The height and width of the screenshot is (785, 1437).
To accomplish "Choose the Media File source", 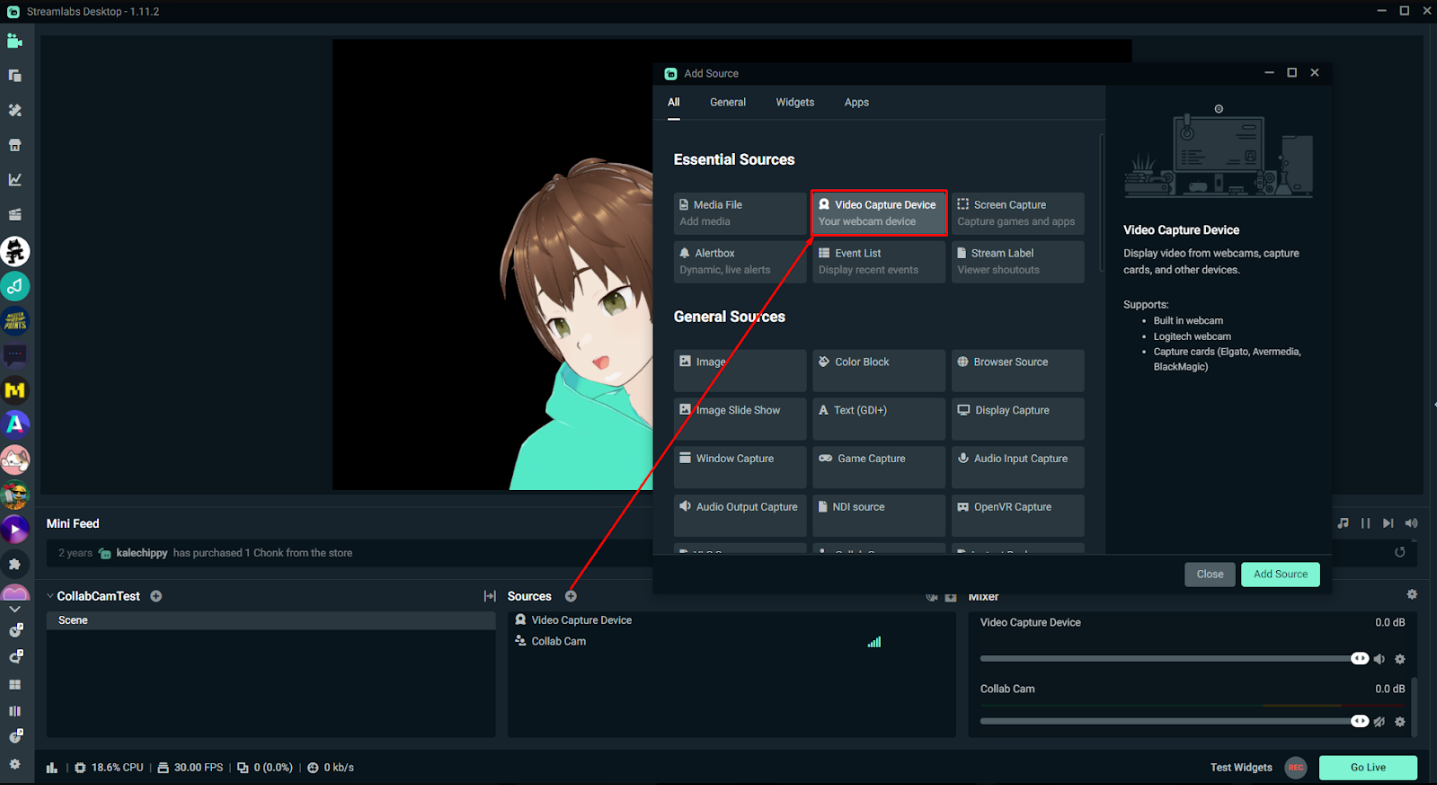I will 740,213.
